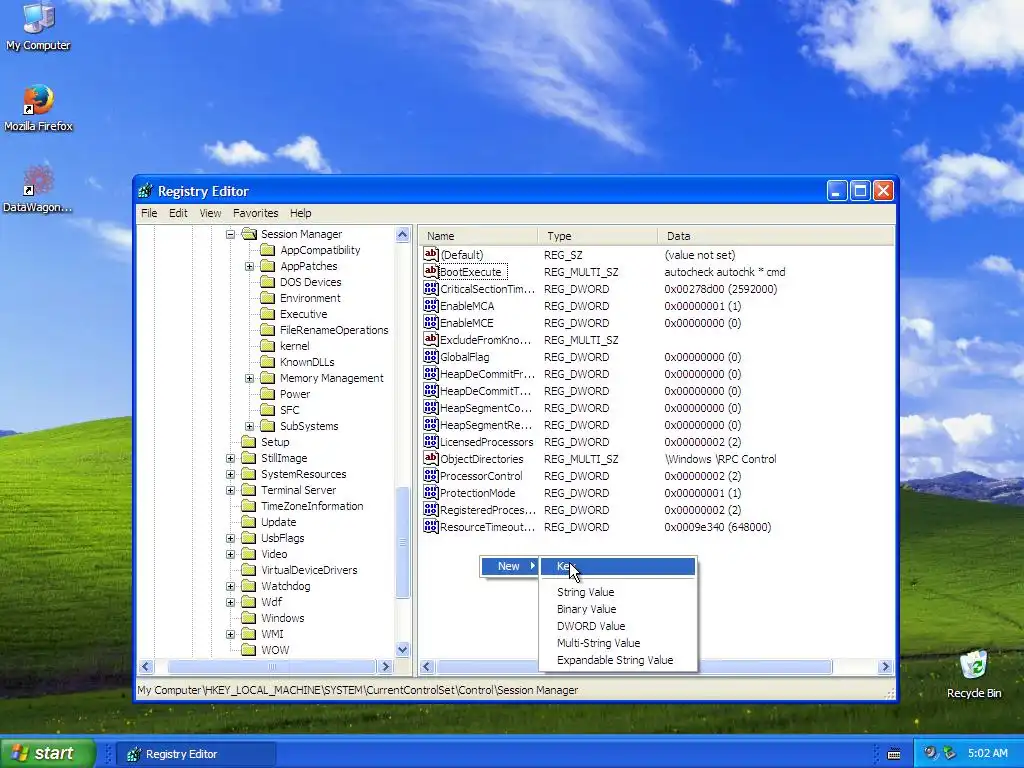Open the Edit menu
1024x768 pixels.
[x=178, y=213]
